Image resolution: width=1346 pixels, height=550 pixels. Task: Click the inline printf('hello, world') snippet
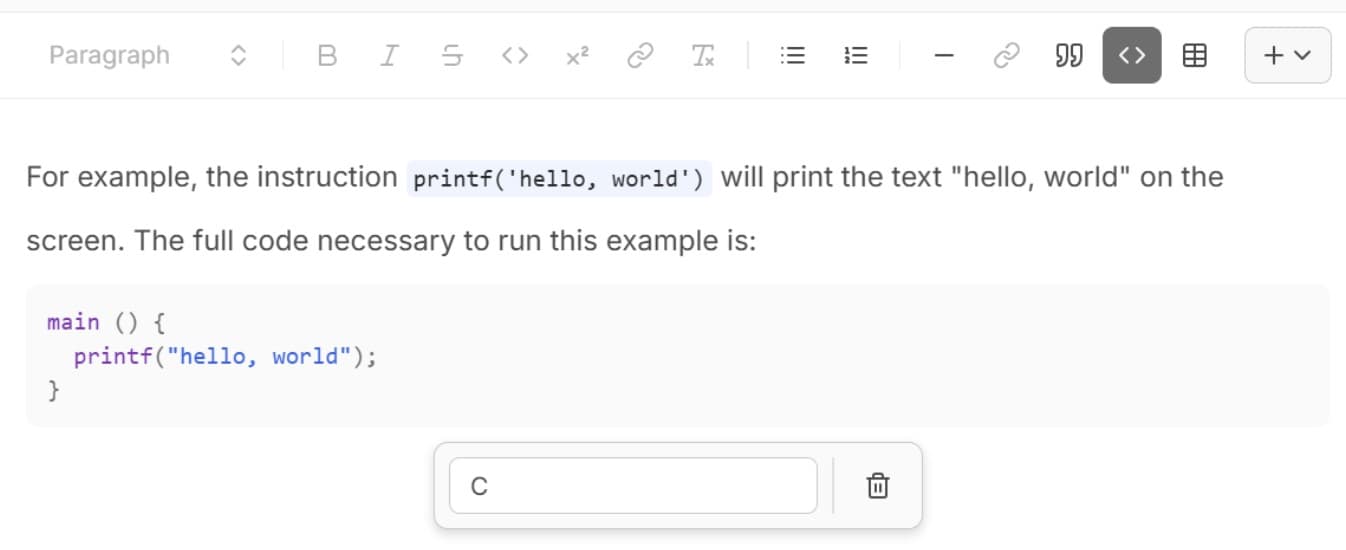pos(559,179)
